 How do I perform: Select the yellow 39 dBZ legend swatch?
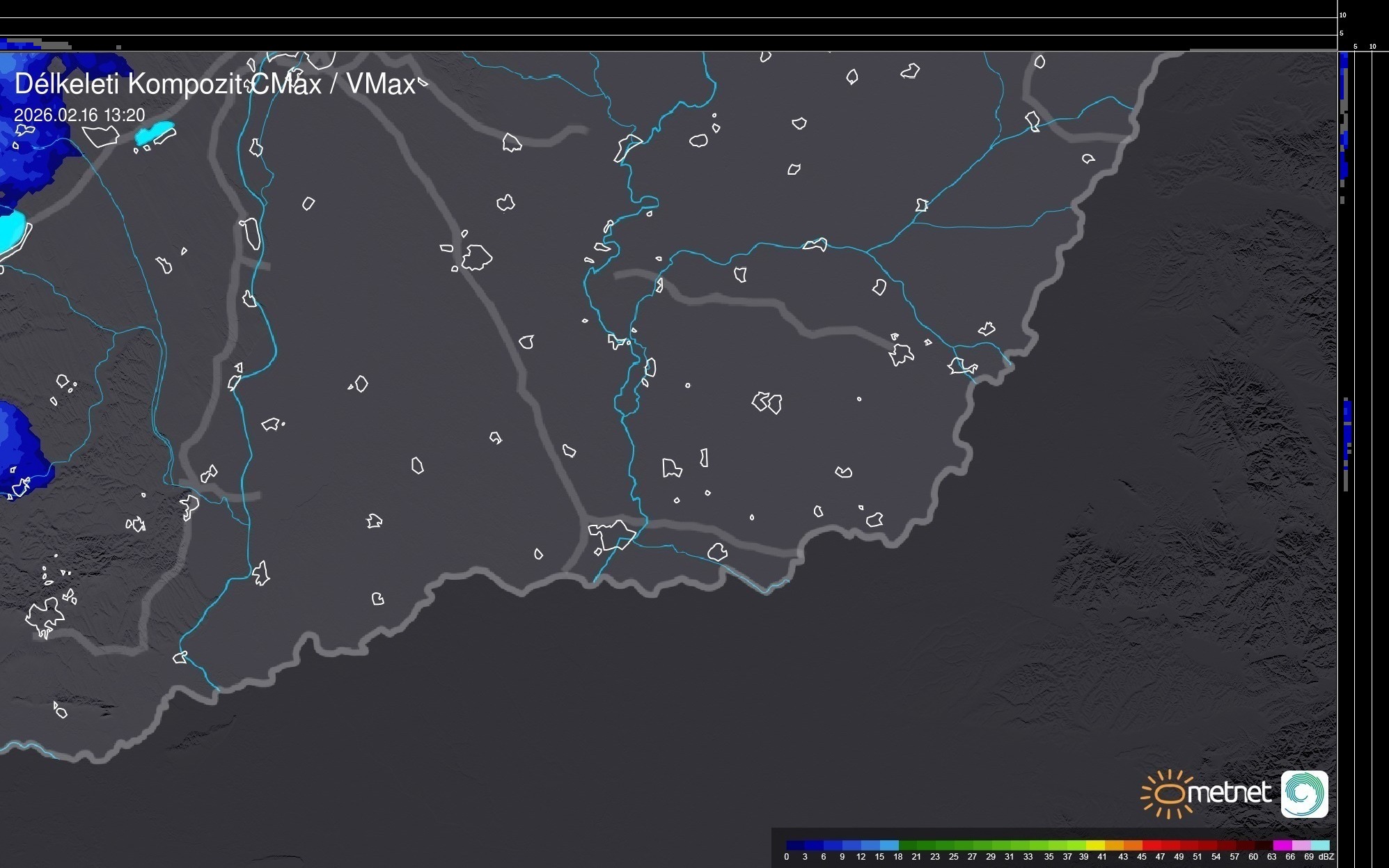click(1094, 845)
